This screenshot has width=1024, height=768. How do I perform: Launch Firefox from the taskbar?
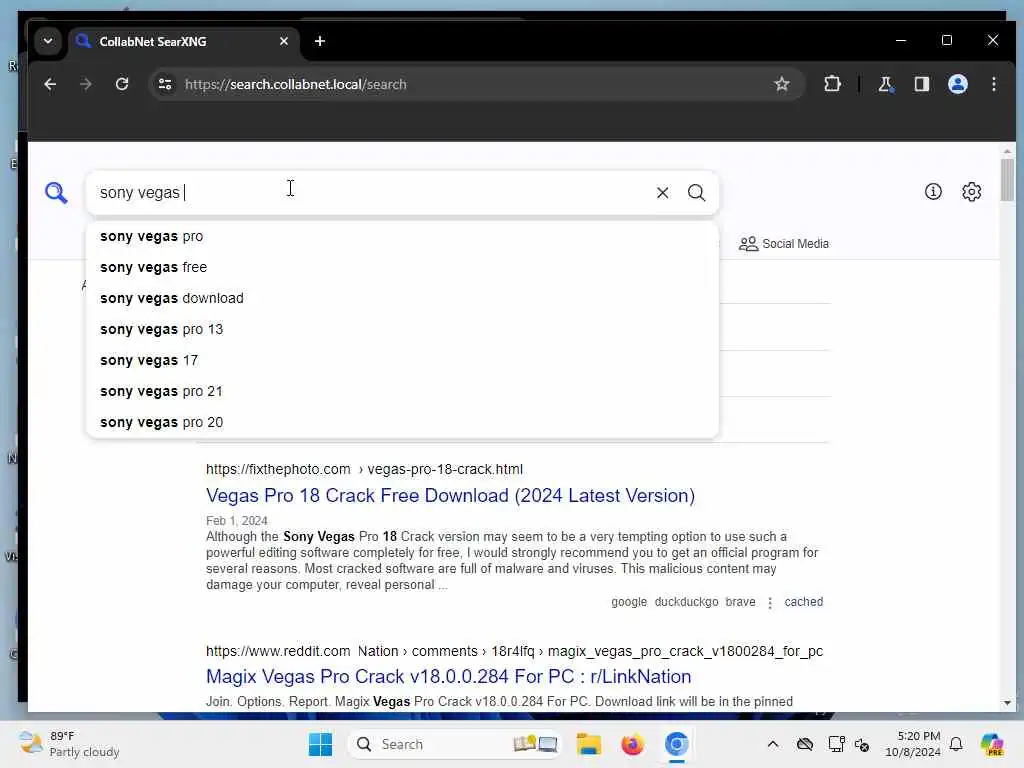click(632, 744)
